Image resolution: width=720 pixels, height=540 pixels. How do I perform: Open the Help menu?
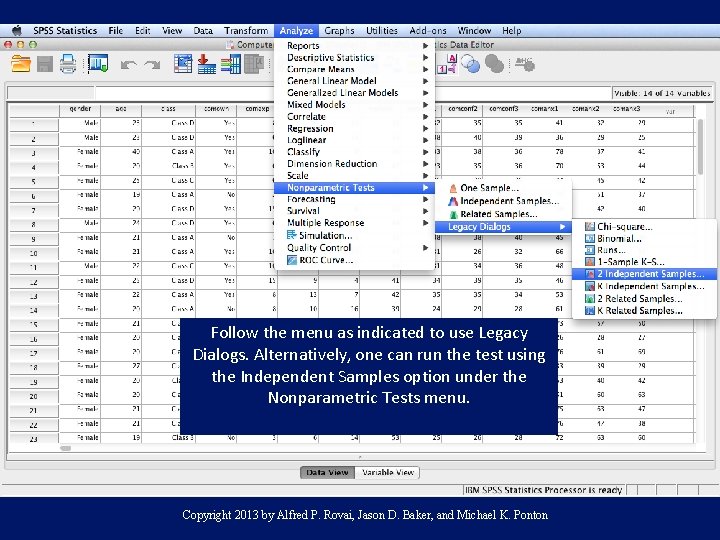[512, 31]
